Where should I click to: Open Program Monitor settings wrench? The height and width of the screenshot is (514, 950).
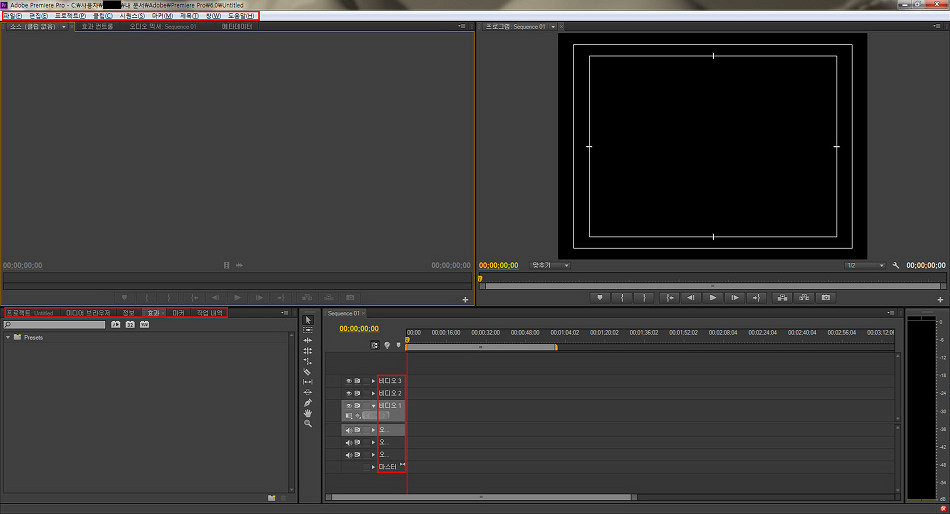tap(897, 266)
